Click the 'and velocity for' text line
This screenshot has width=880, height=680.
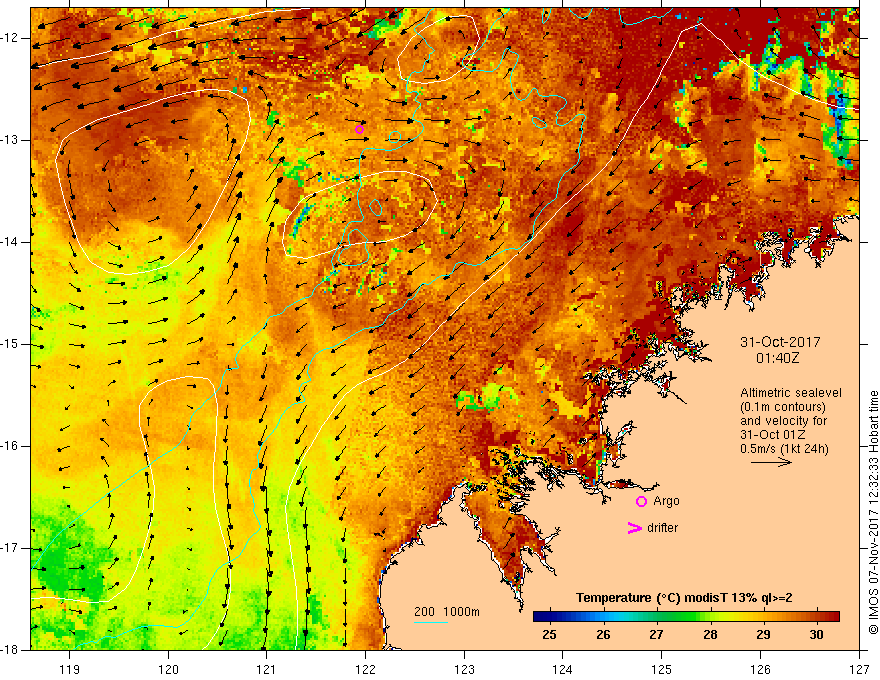click(x=783, y=421)
